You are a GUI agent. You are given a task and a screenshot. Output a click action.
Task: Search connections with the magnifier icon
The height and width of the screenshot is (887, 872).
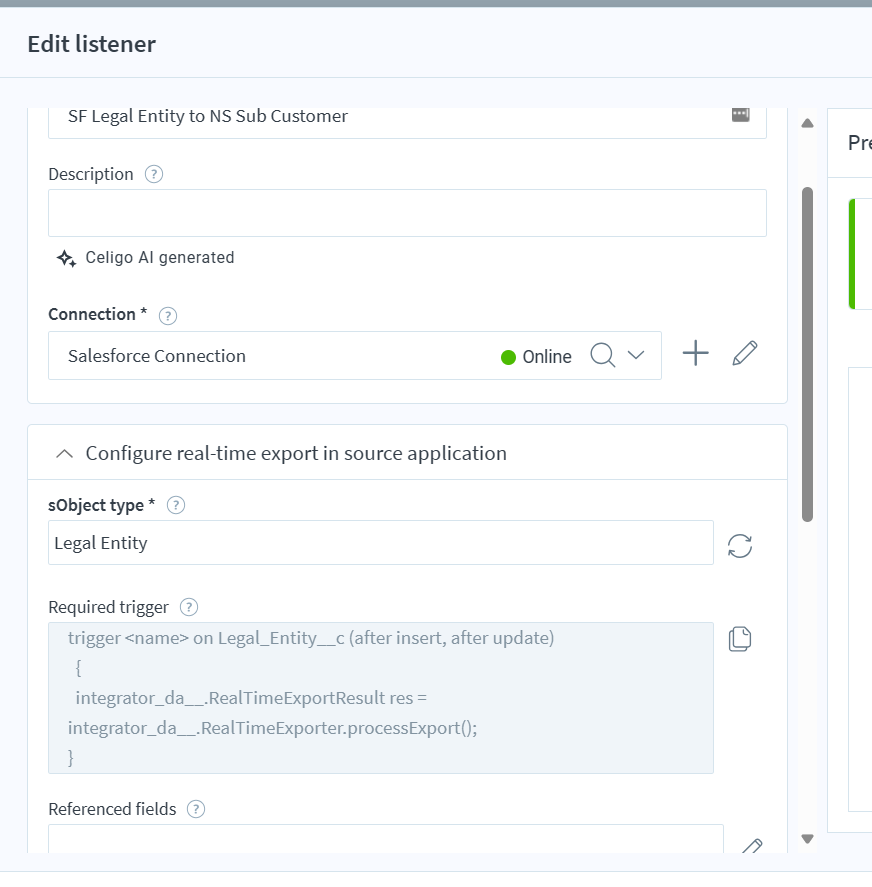(x=602, y=356)
